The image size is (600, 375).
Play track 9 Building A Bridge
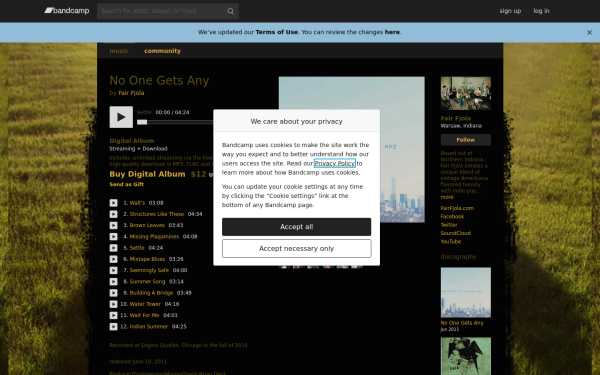click(x=113, y=293)
